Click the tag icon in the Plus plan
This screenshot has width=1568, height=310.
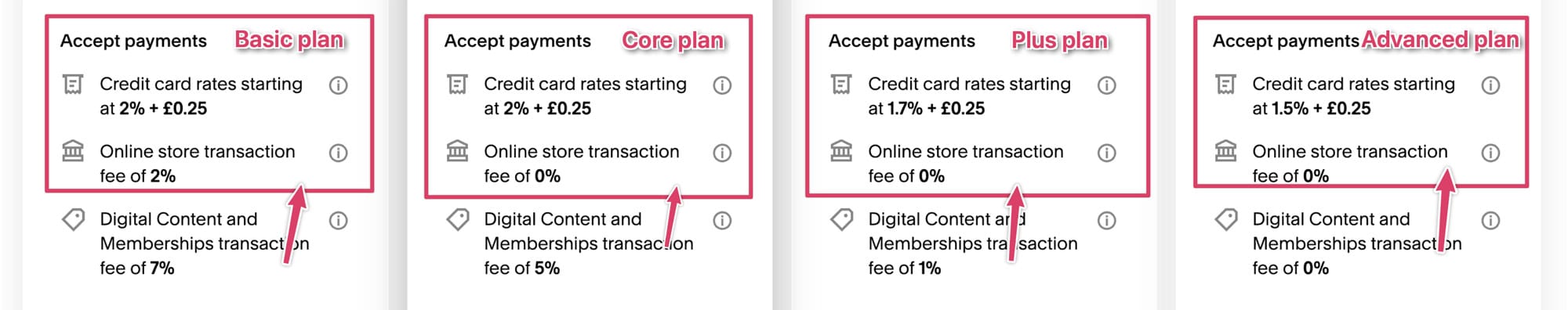click(x=841, y=219)
